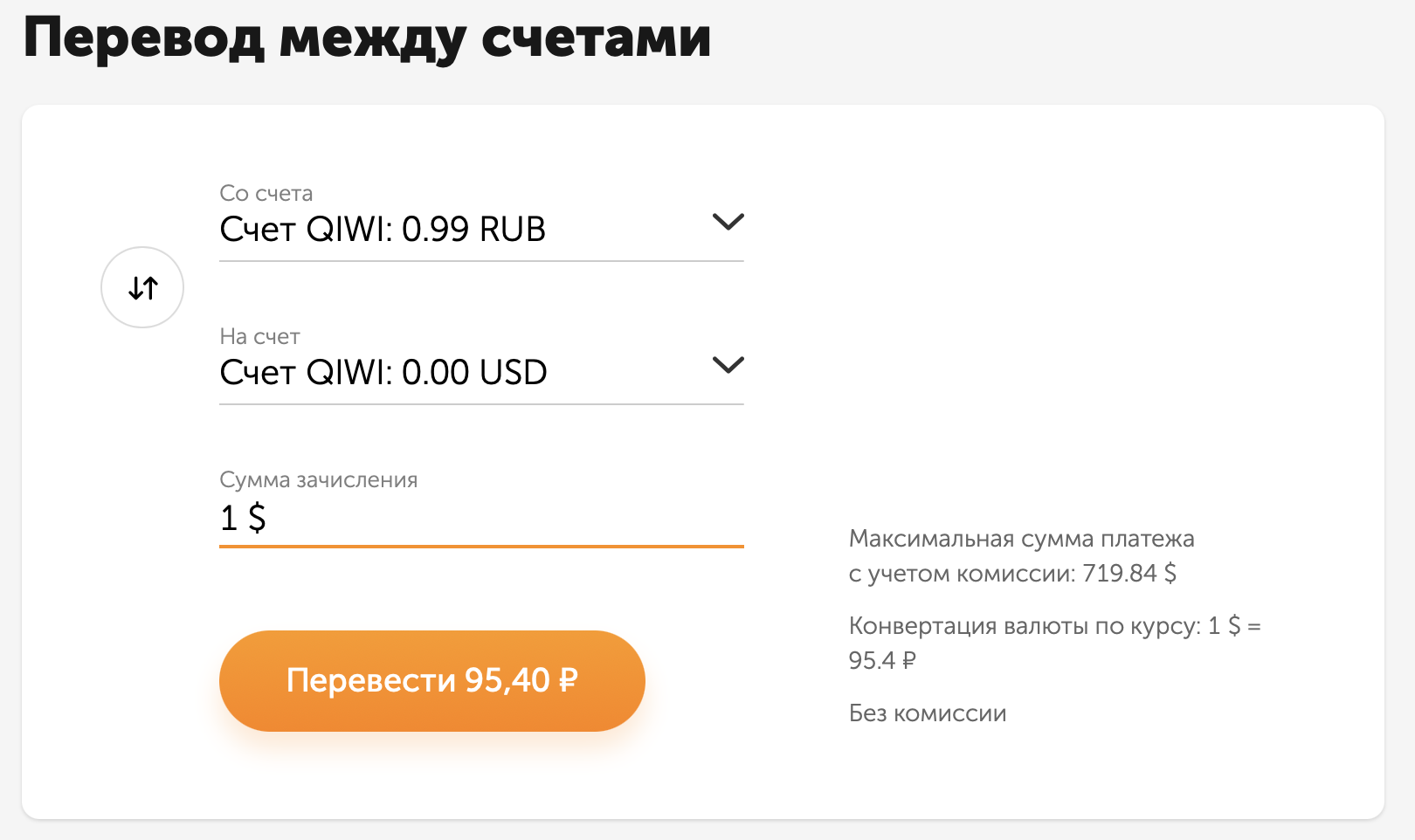Viewport: 1415px width, 840px height.
Task: Click the dollar sign in amount field
Action: [257, 518]
